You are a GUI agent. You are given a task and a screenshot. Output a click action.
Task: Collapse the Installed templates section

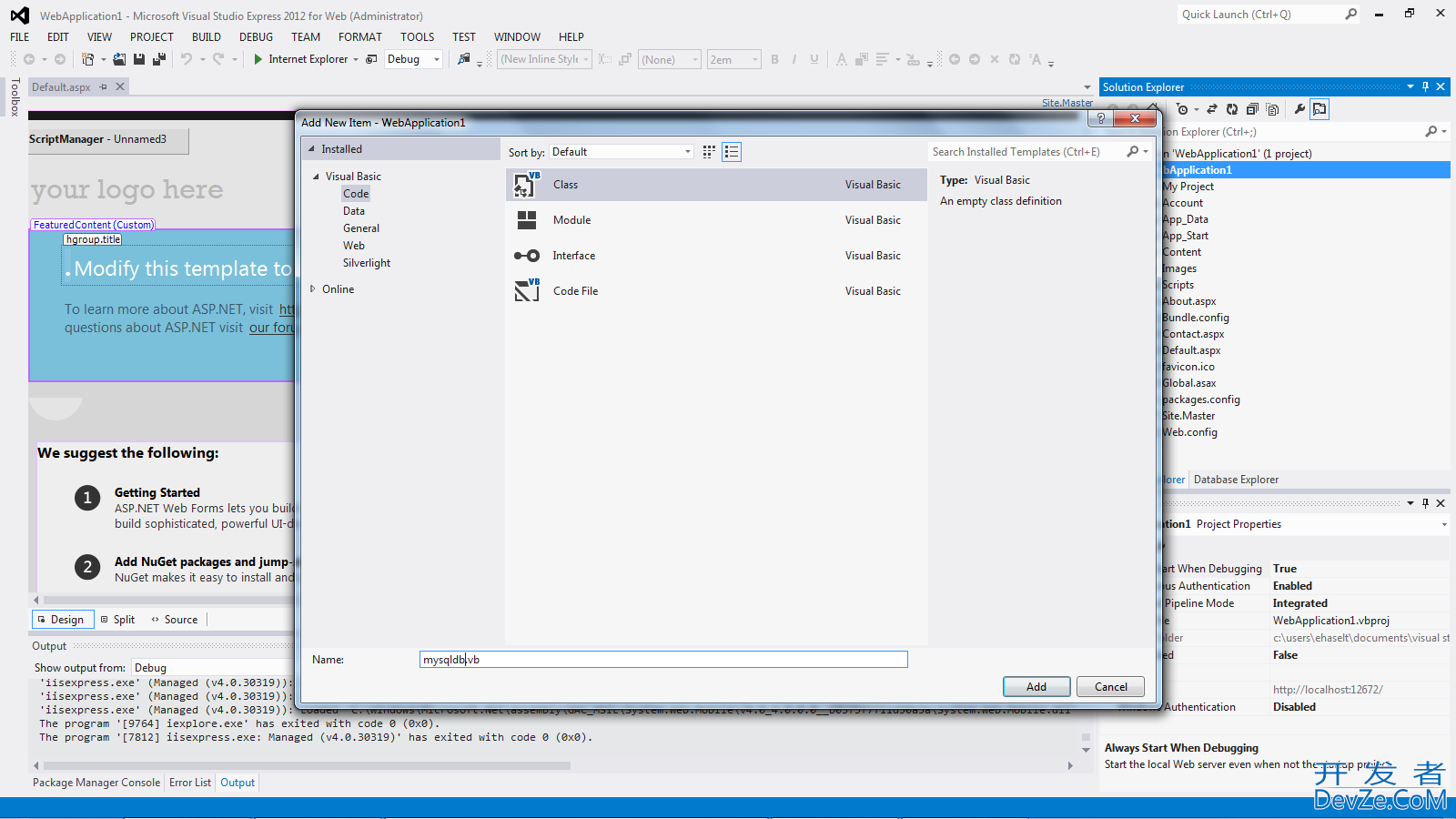pyautogui.click(x=311, y=148)
